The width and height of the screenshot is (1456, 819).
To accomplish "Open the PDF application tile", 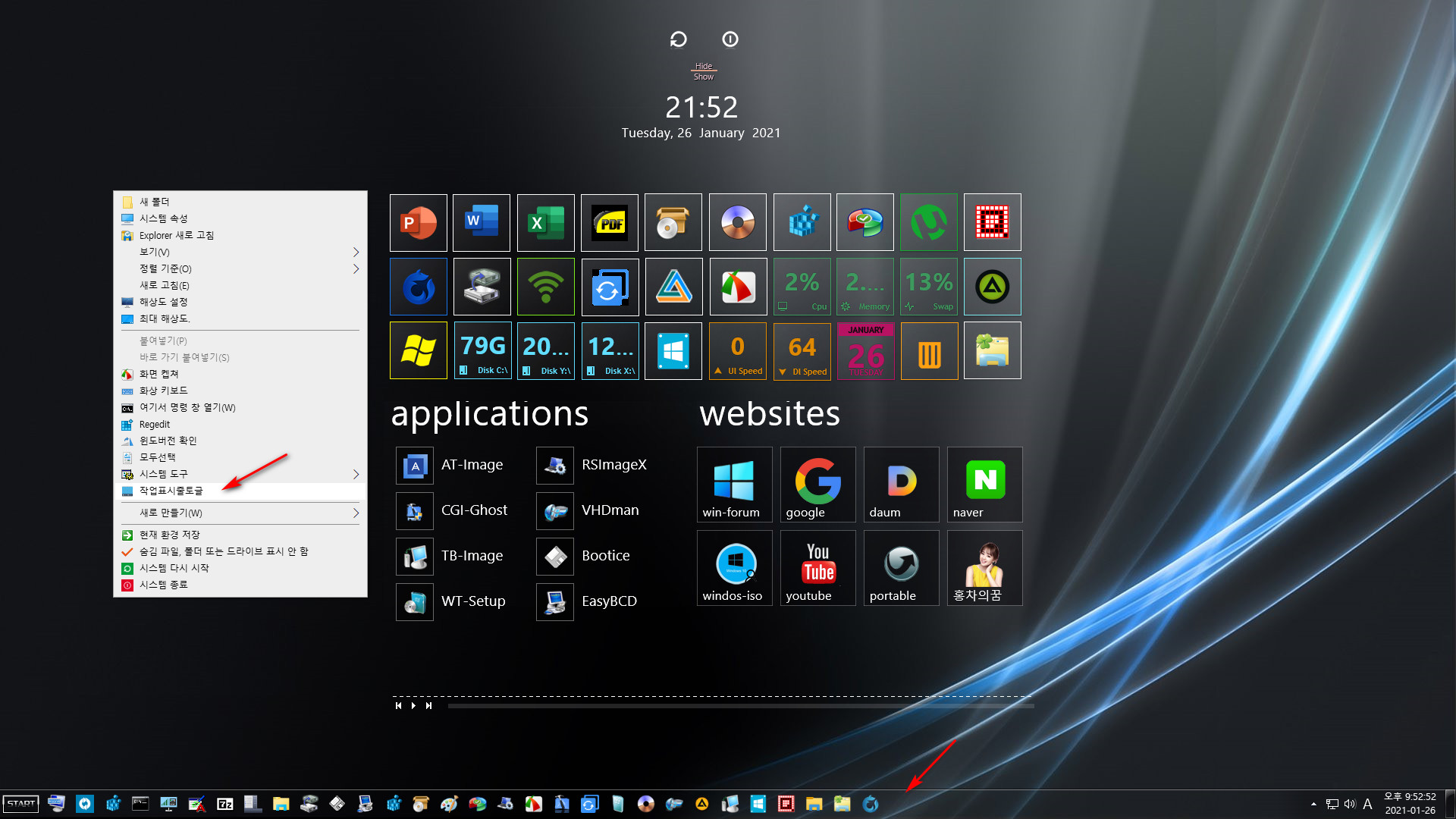I will 610,222.
